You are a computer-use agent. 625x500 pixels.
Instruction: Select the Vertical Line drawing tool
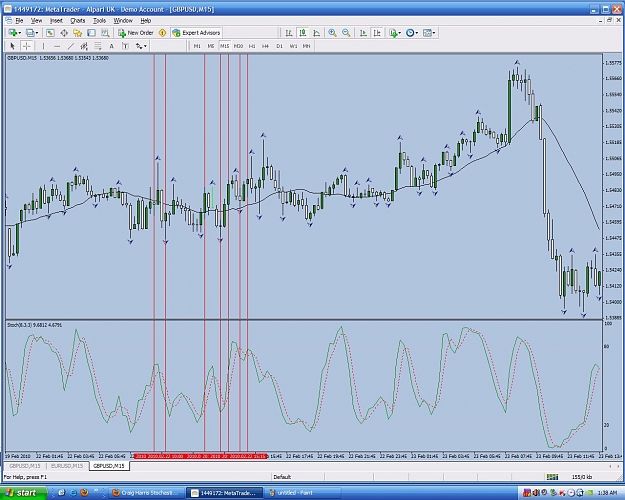43,46
